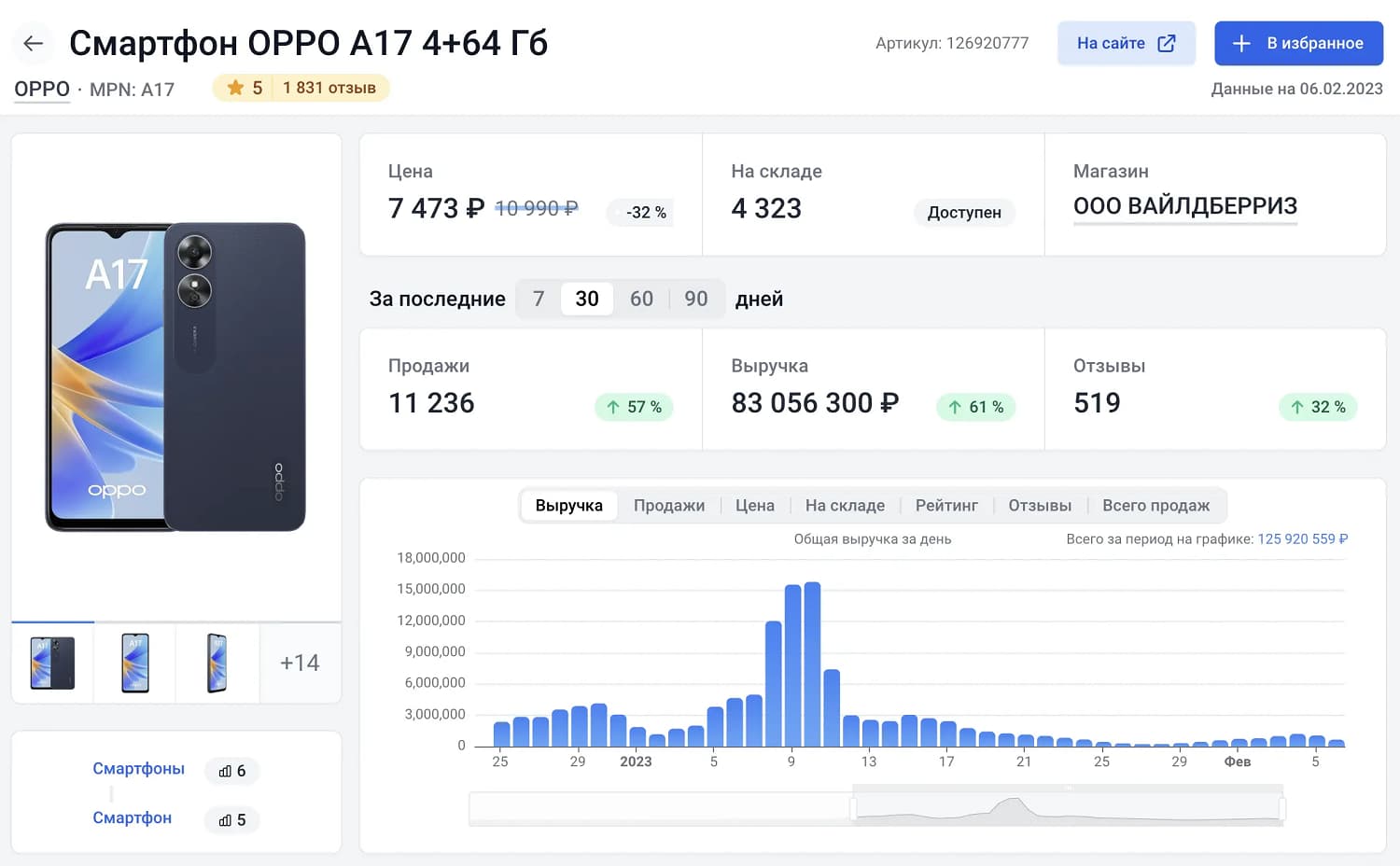The width and height of the screenshot is (1400, 866).
Task: Click the Артикул: 126920777 text
Action: click(x=952, y=43)
